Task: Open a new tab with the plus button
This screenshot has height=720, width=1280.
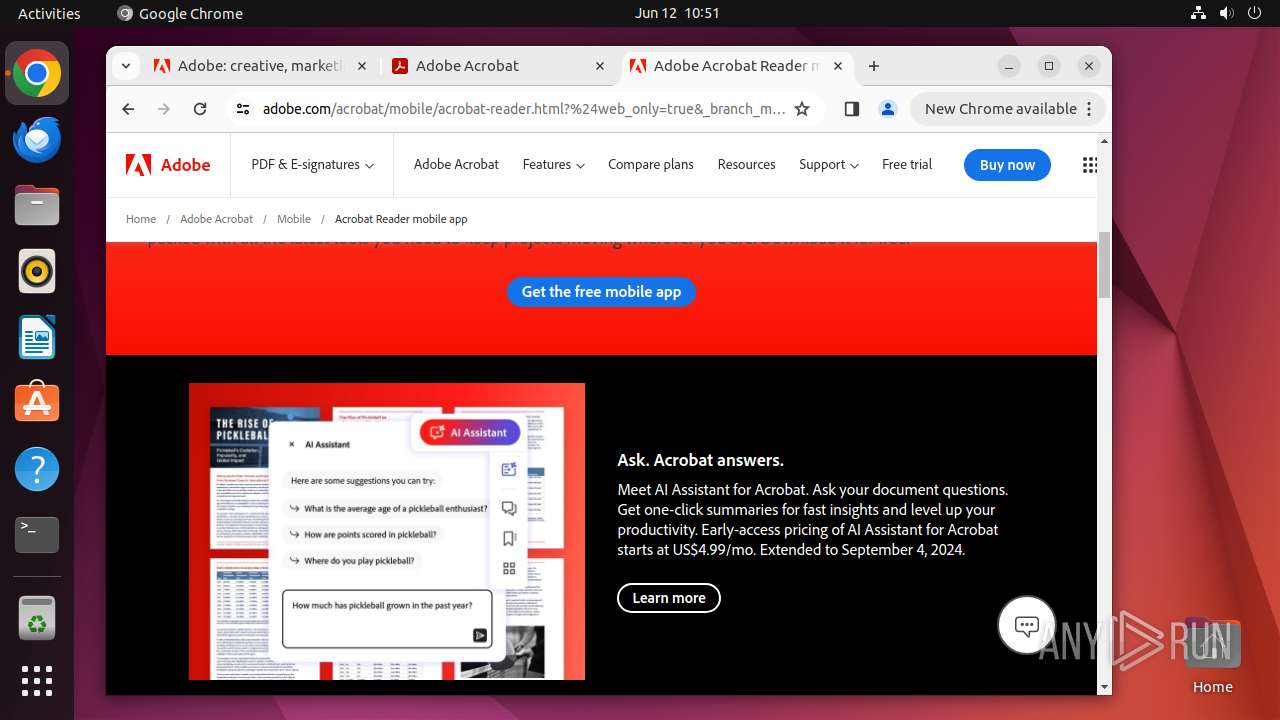Action: point(874,66)
